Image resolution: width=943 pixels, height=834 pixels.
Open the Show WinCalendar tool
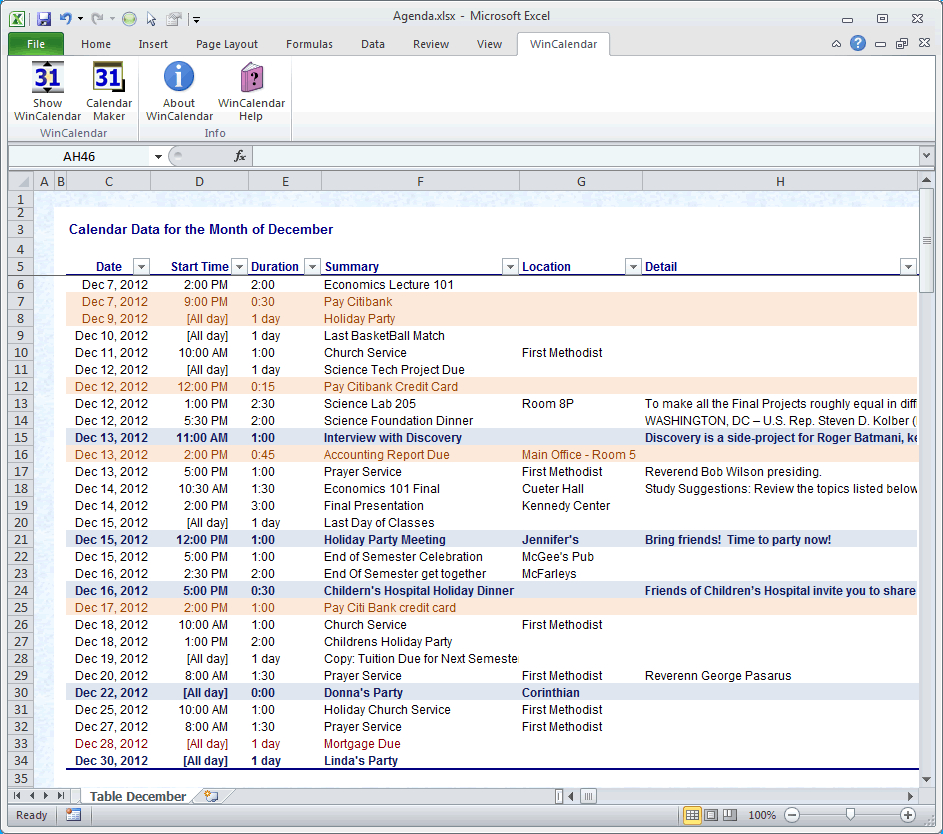(x=47, y=88)
